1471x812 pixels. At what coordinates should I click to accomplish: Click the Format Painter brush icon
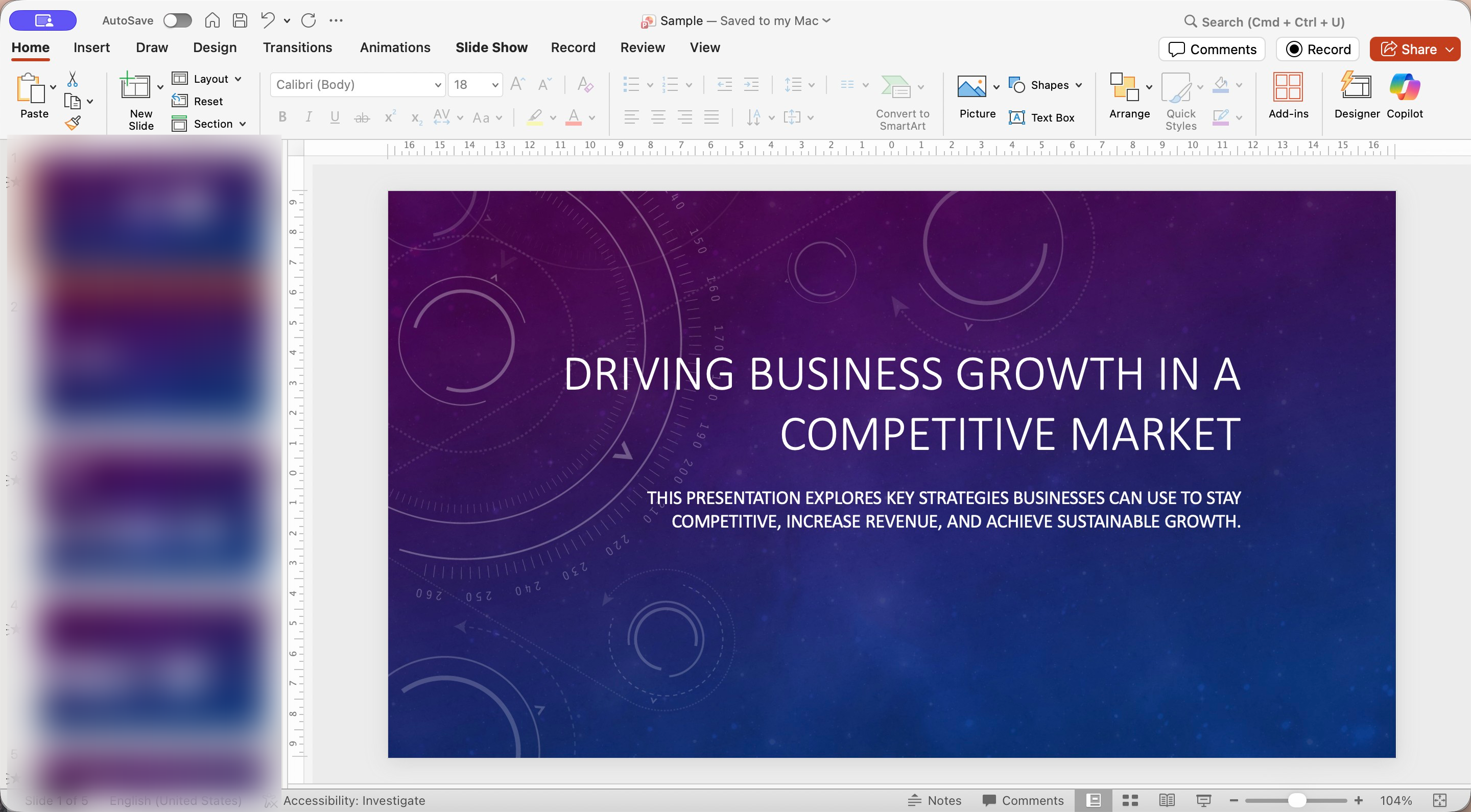pos(73,123)
